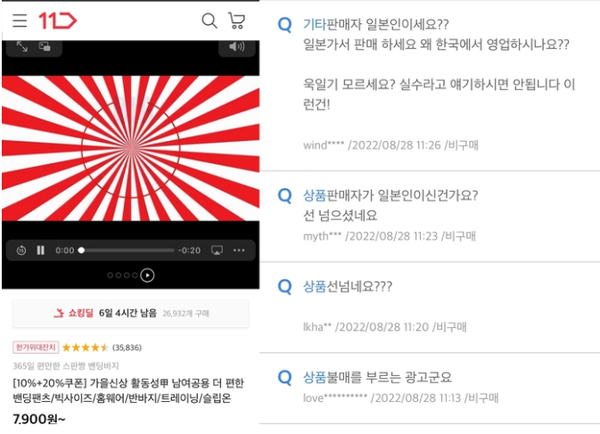Click the 쇼킹딜 deal banner

pos(131,313)
